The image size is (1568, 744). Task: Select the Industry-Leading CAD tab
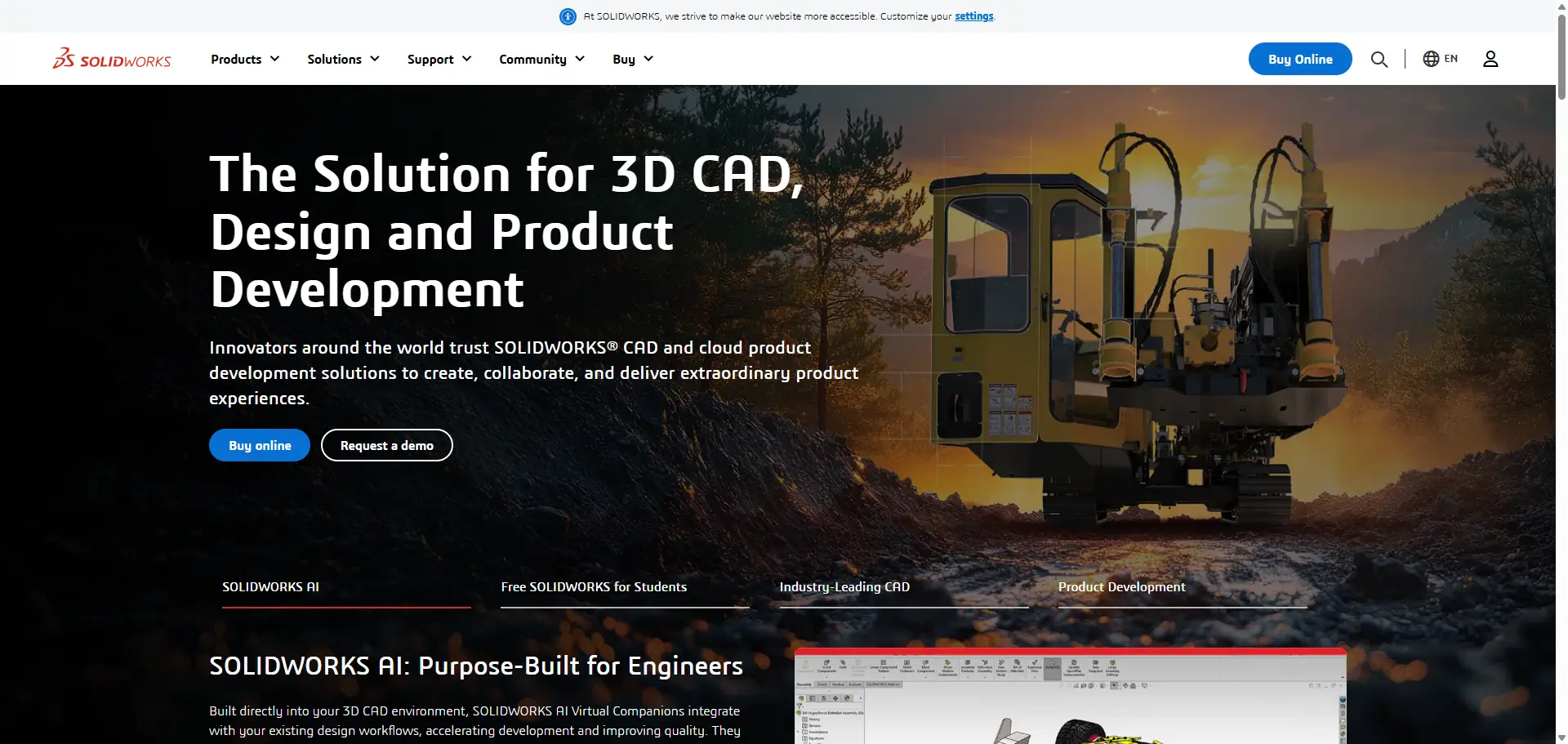tap(904, 588)
